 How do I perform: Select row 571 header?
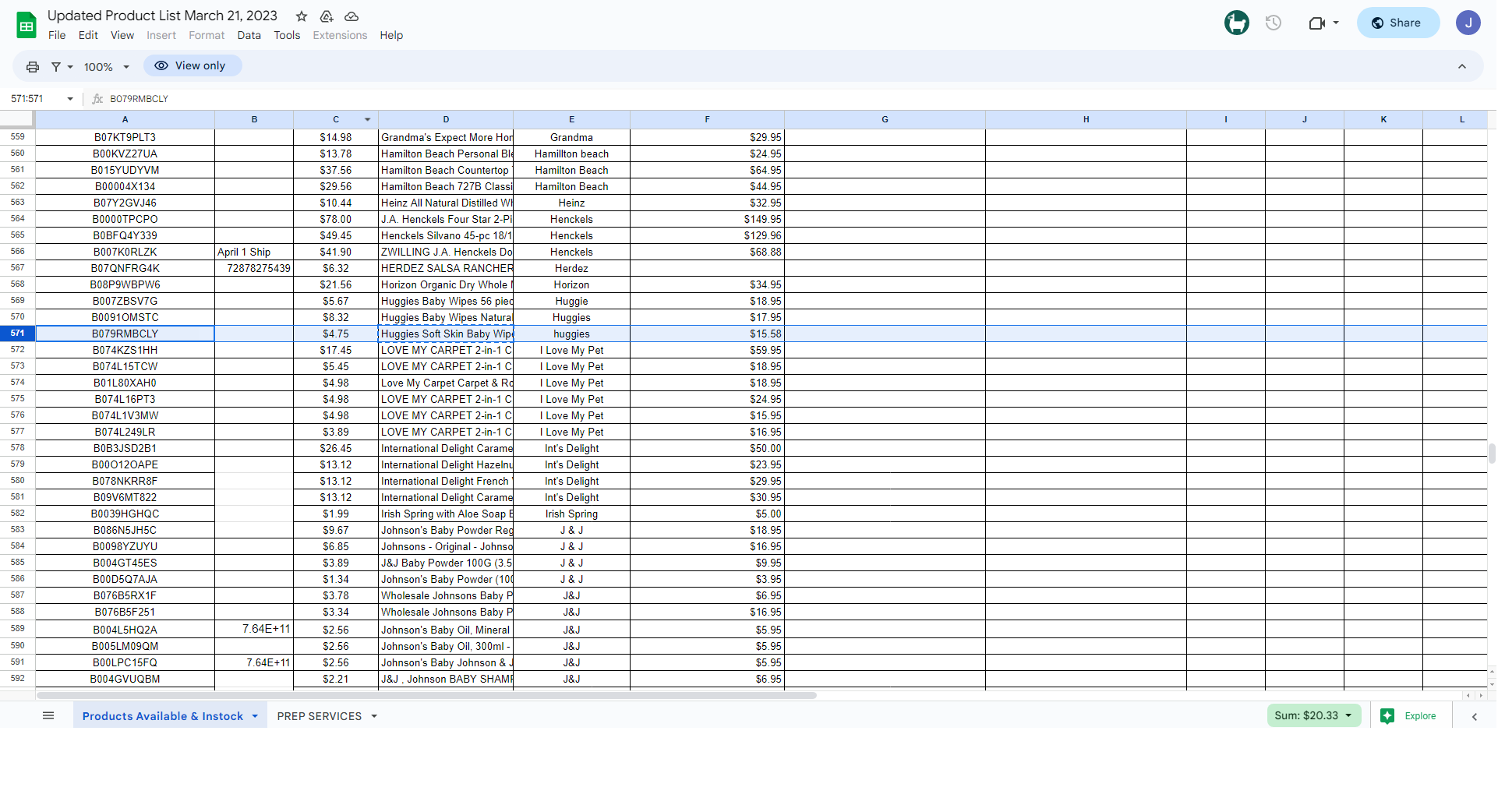point(17,334)
